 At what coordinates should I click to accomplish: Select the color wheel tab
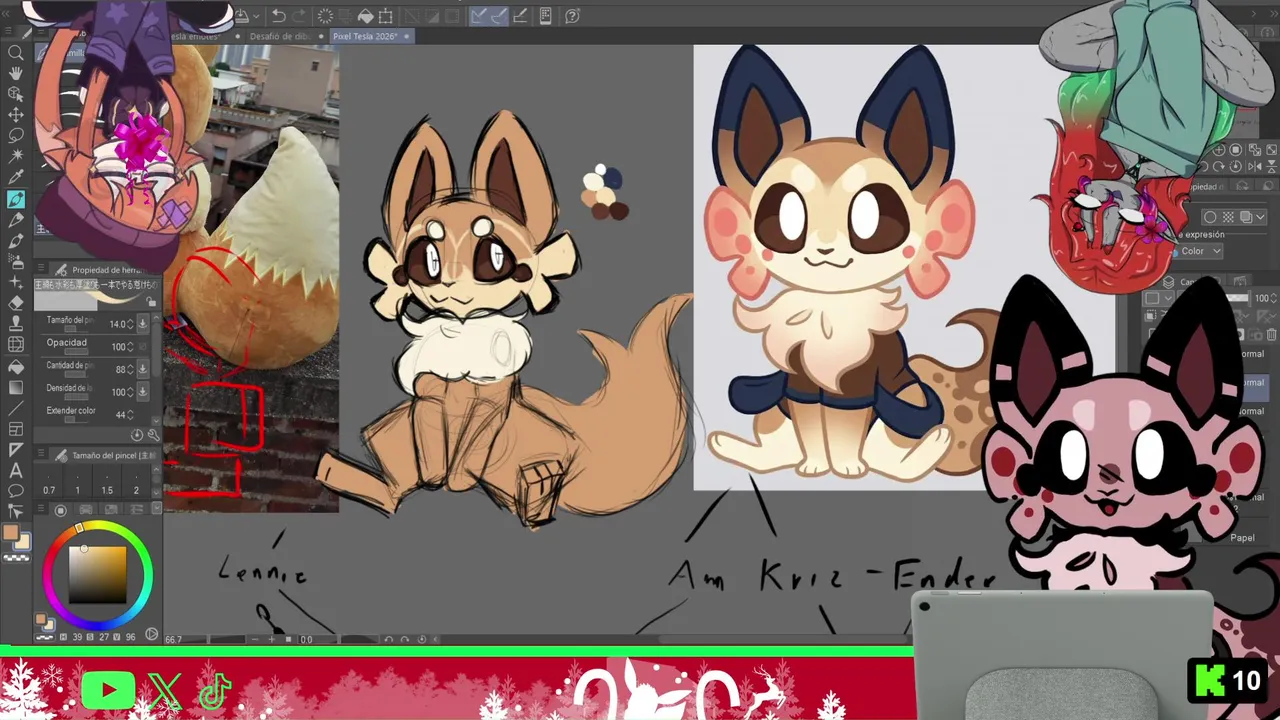point(61,510)
